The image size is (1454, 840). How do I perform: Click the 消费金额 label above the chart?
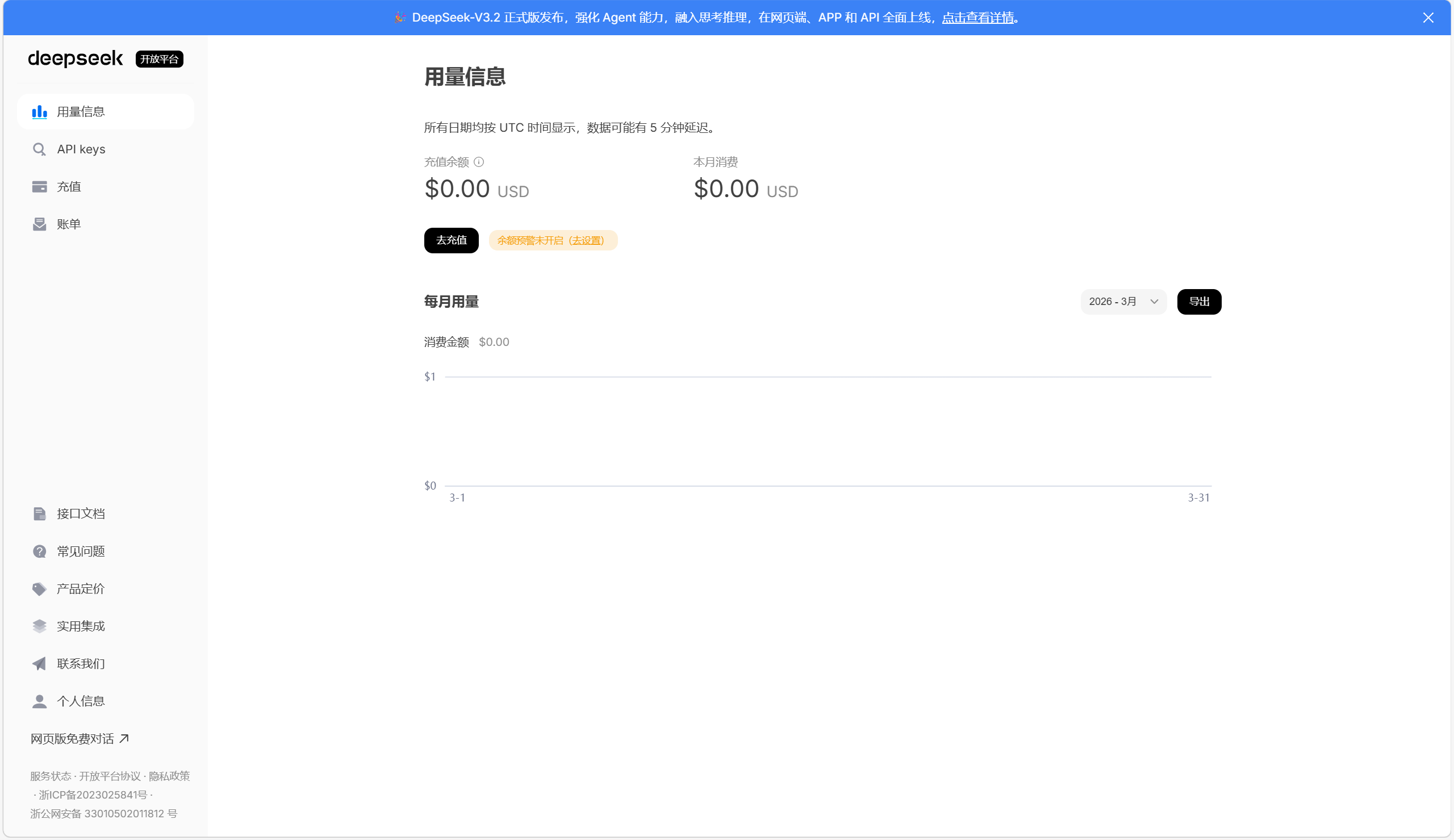pyautogui.click(x=446, y=342)
